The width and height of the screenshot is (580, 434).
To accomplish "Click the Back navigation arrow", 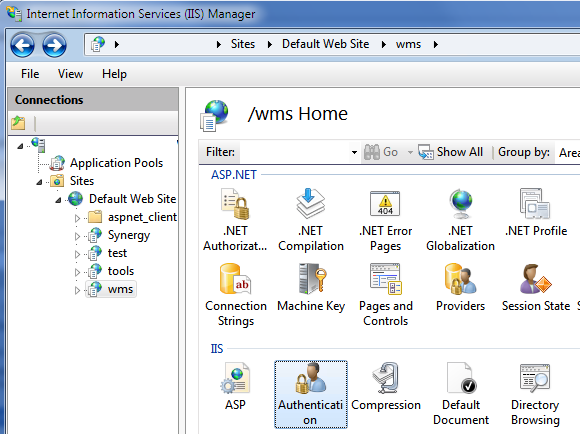I will tap(23, 46).
